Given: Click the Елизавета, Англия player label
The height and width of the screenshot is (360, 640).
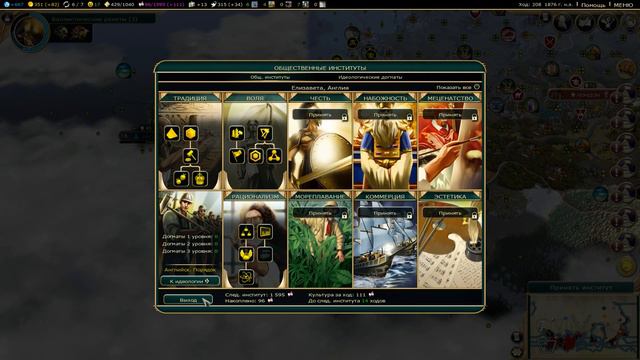Looking at the screenshot, I should (320, 87).
